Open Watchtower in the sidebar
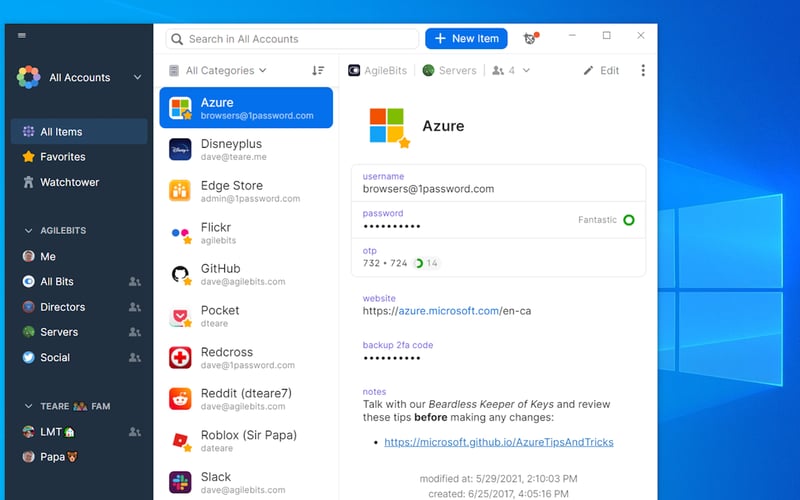Viewport: 800px width, 500px height. coord(79,182)
